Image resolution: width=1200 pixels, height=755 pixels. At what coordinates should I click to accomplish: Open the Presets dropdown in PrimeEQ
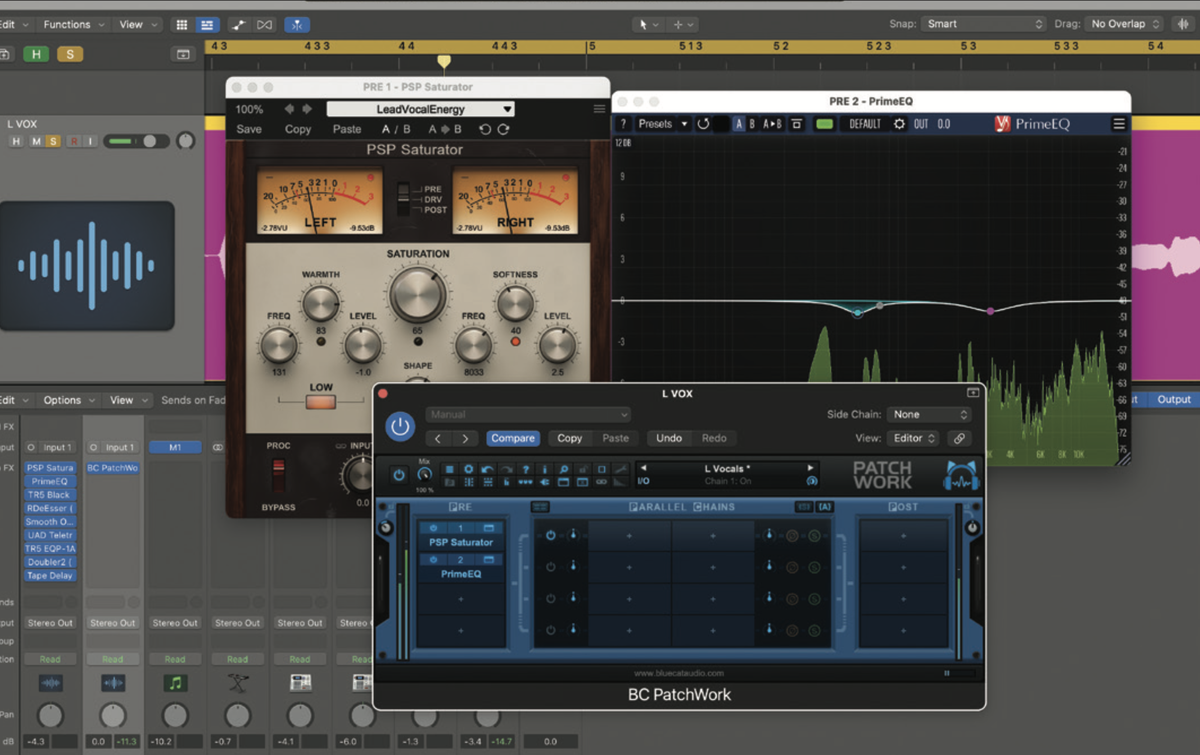point(660,124)
